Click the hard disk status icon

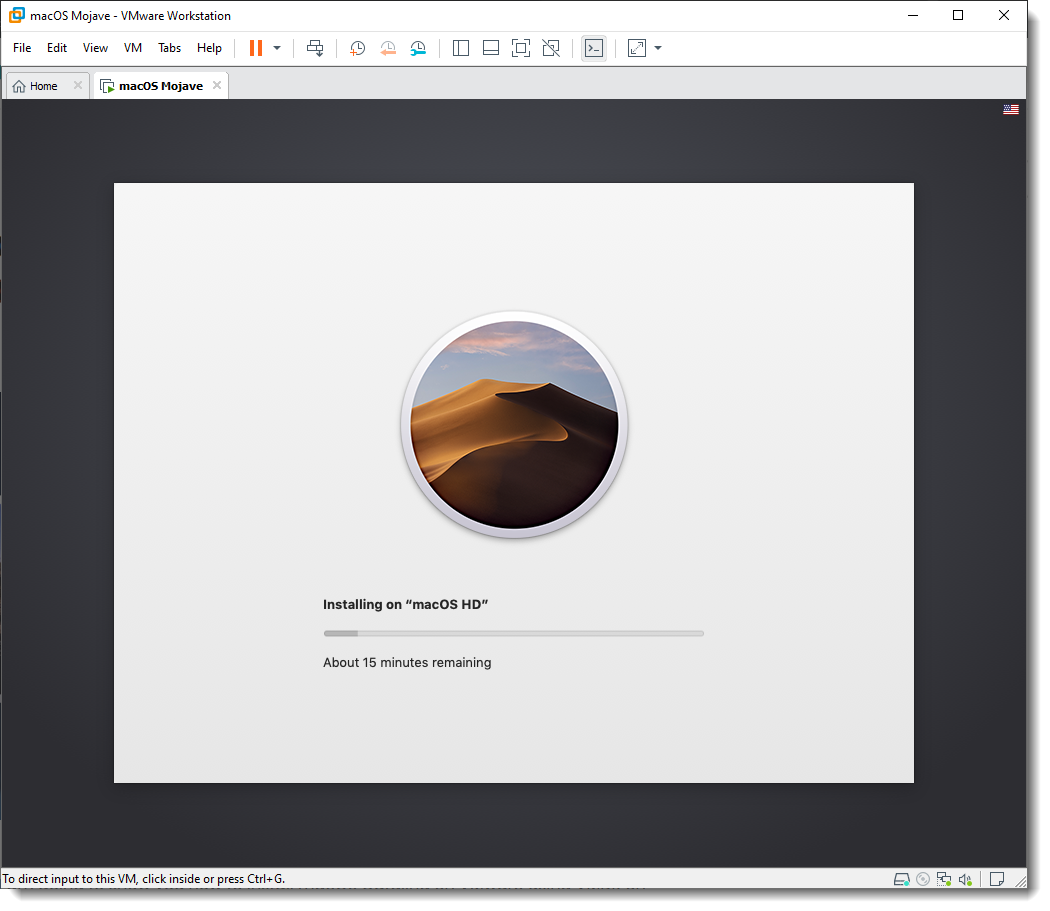pos(901,880)
